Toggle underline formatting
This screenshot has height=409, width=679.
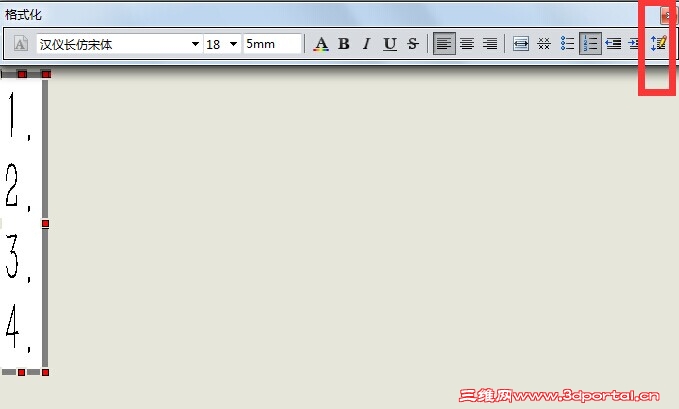[x=390, y=44]
